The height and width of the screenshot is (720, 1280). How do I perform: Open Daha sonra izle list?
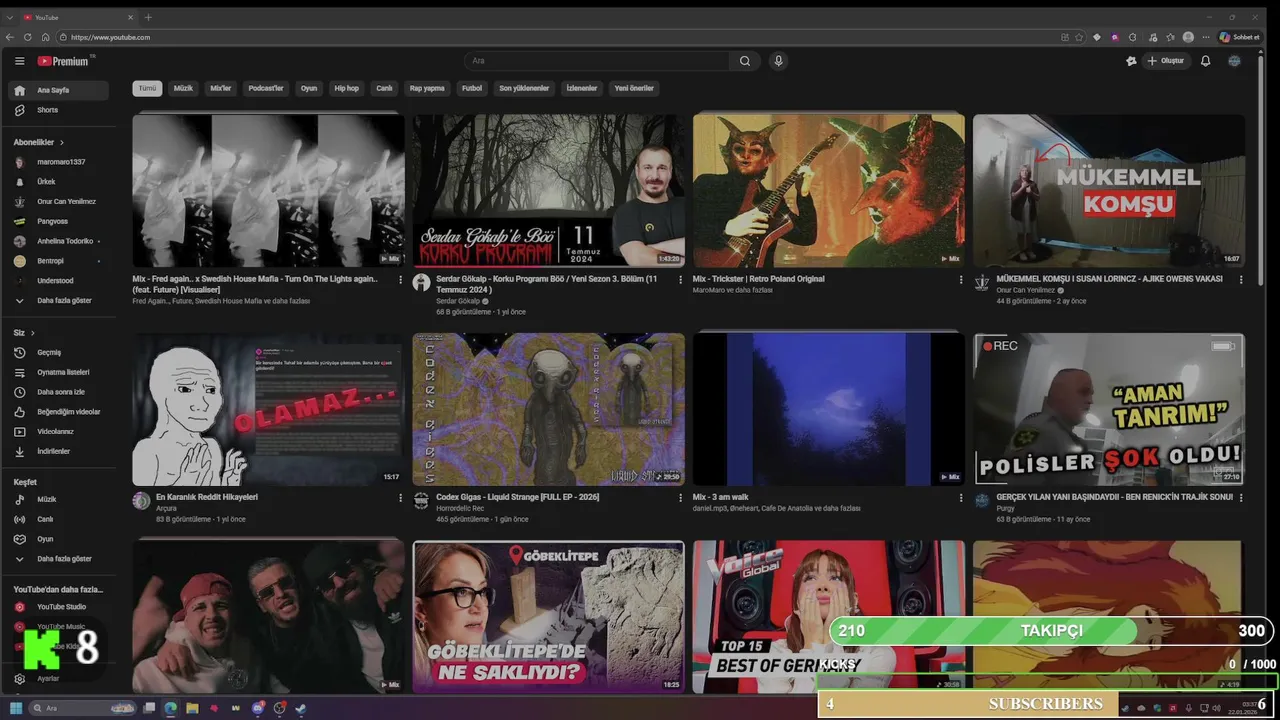[x=56, y=392]
